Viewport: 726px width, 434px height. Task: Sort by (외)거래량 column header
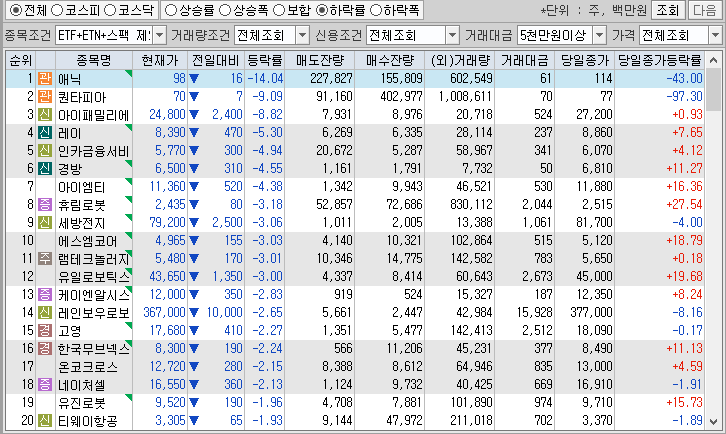(460, 60)
